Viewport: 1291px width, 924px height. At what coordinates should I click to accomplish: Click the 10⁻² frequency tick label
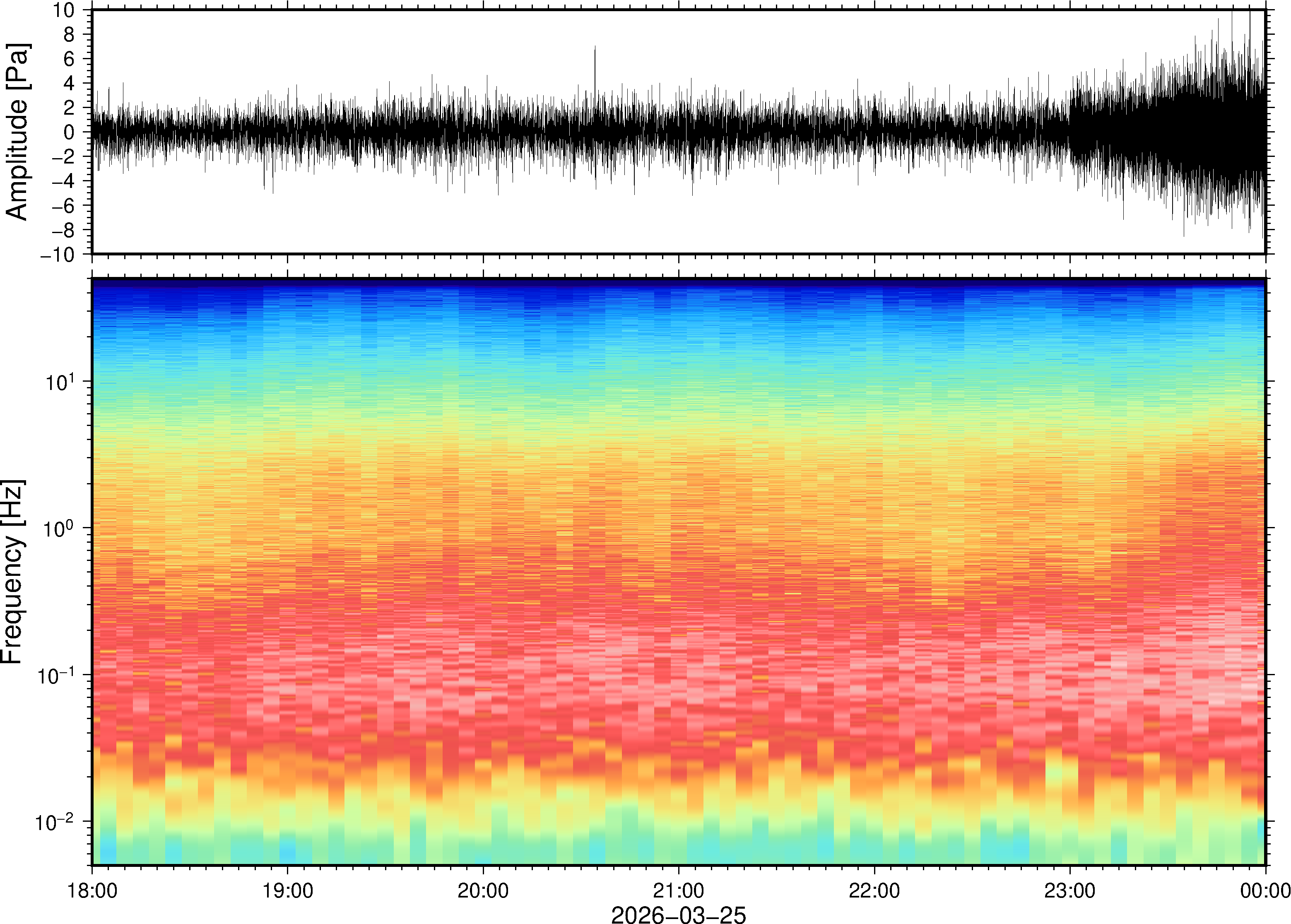click(x=55, y=822)
